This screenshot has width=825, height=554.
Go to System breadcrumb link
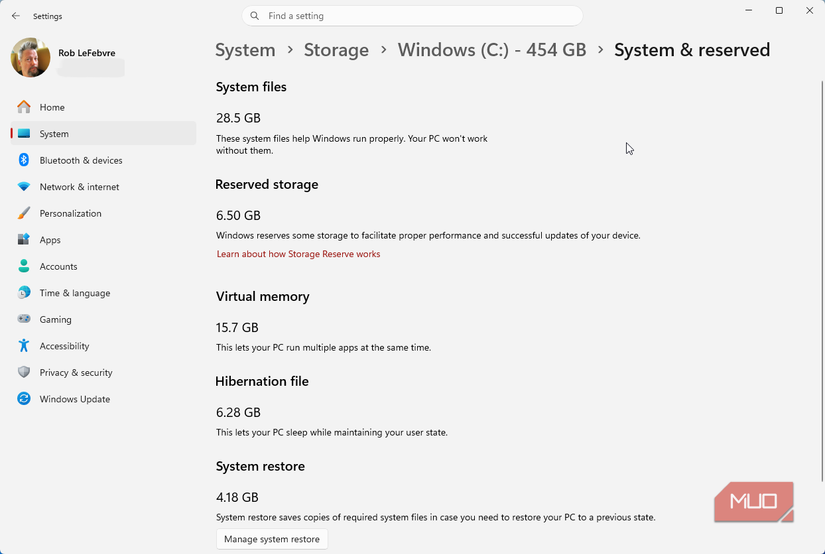(245, 50)
